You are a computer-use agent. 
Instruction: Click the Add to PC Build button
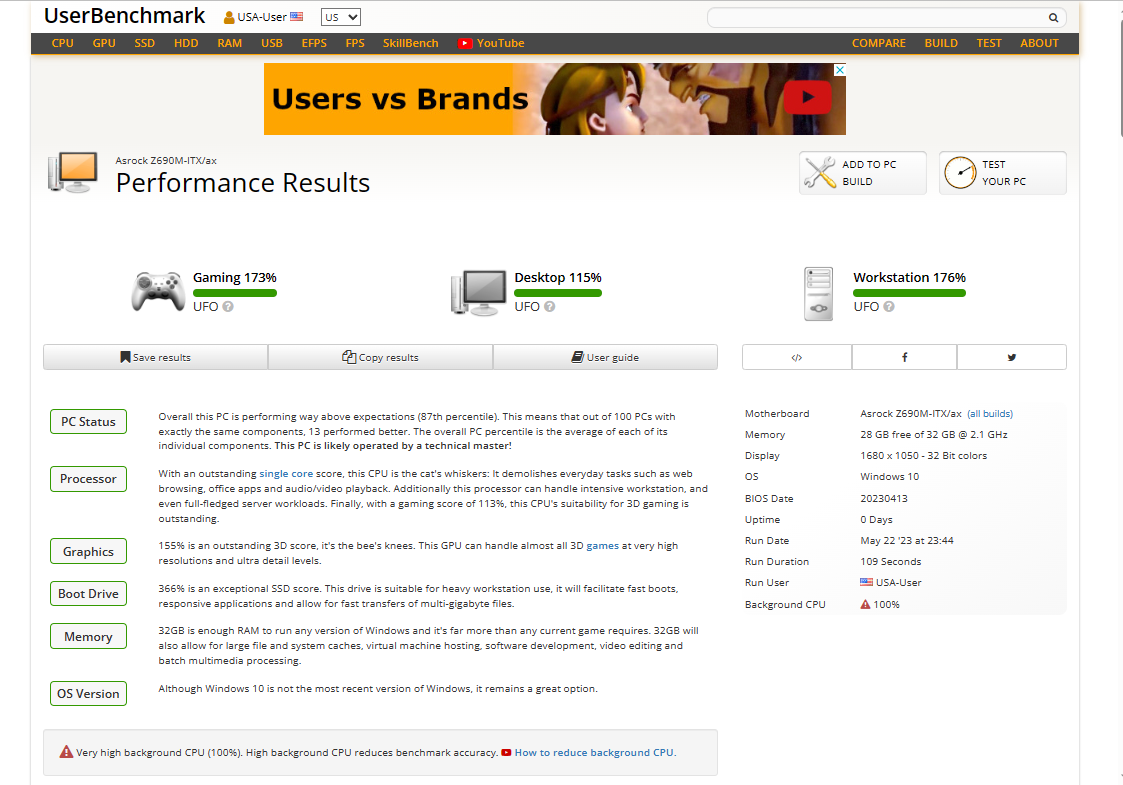pos(863,173)
